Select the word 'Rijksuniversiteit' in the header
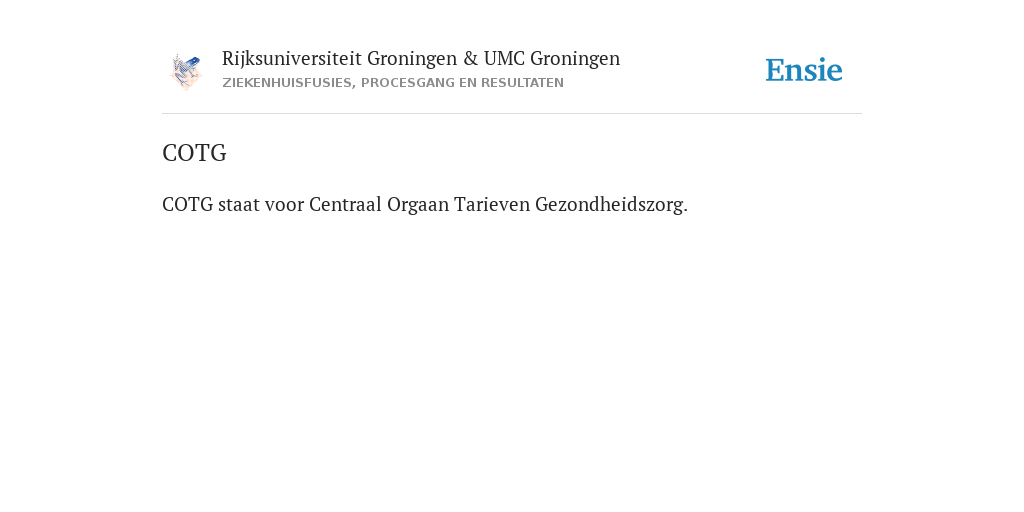This screenshot has width=1024, height=512. [292, 59]
